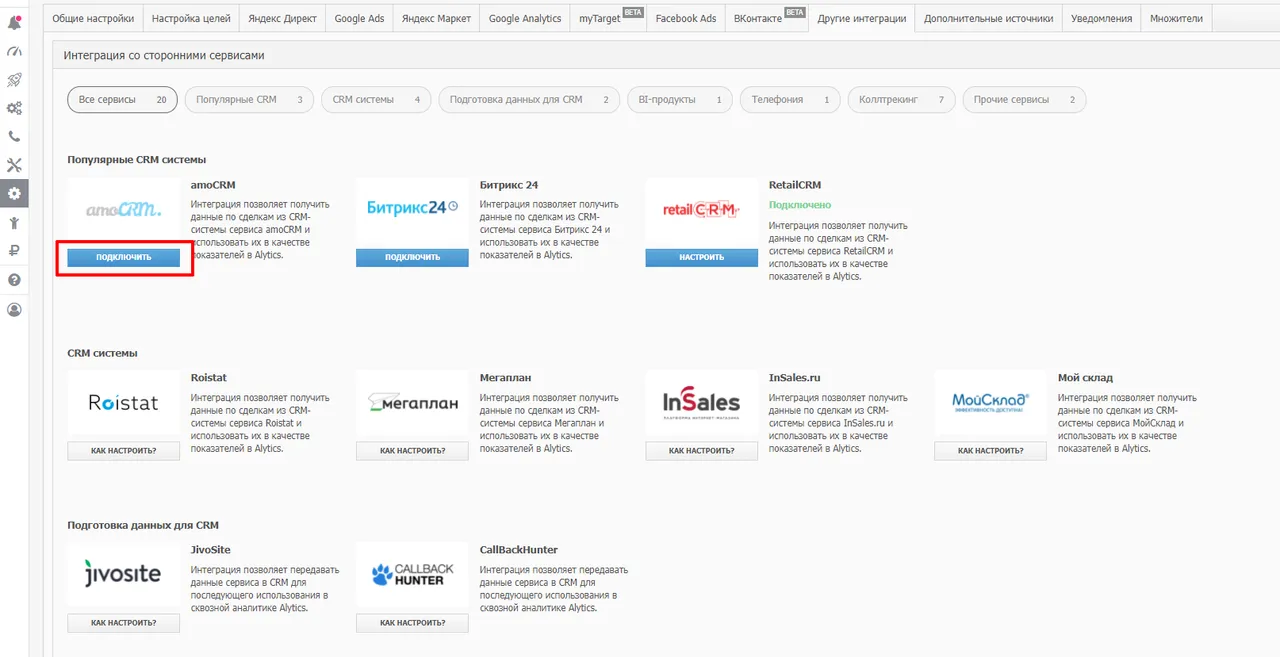Image resolution: width=1280 pixels, height=657 pixels.
Task: Click the Мегаплан logo thumbnail
Action: (x=412, y=403)
